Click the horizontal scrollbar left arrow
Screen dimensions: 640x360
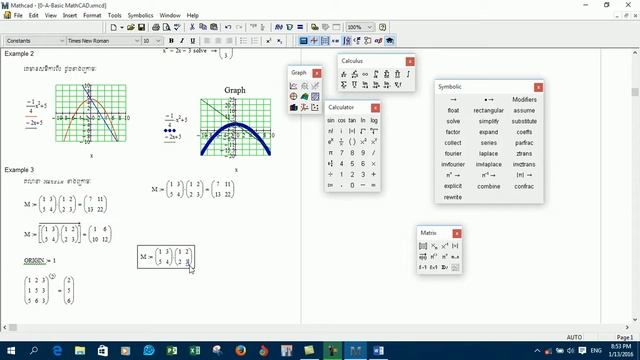[4, 327]
